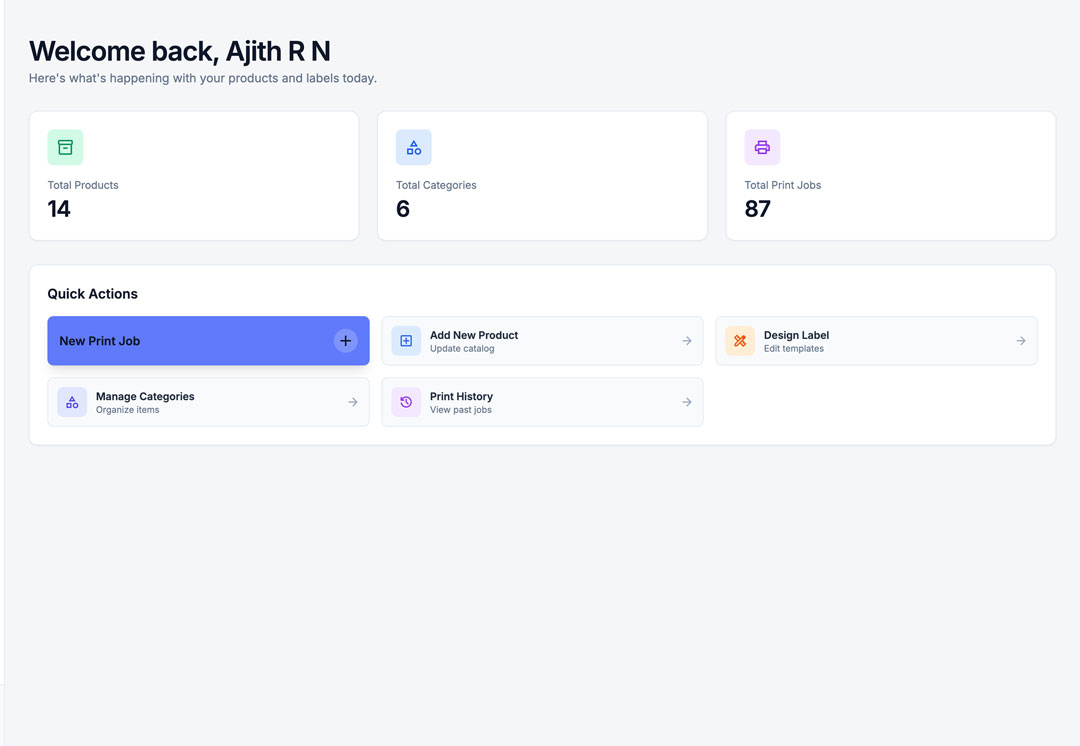View past jobs via Print History
Image resolution: width=1080 pixels, height=746 pixels.
[542, 401]
